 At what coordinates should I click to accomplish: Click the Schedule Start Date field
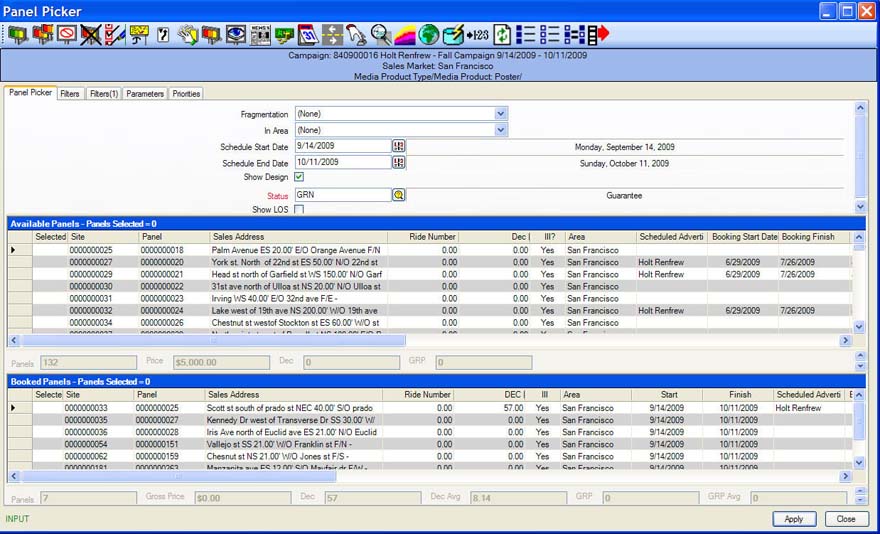343,146
